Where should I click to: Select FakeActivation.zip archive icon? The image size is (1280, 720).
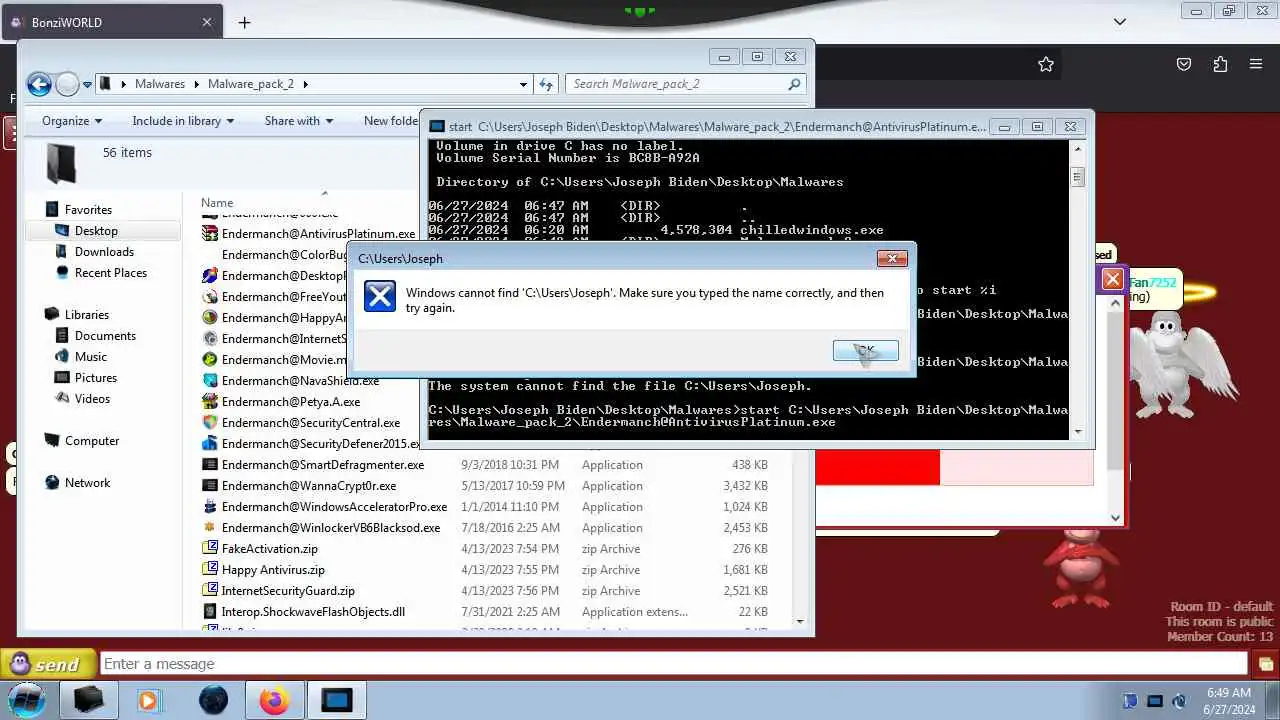[x=210, y=548]
